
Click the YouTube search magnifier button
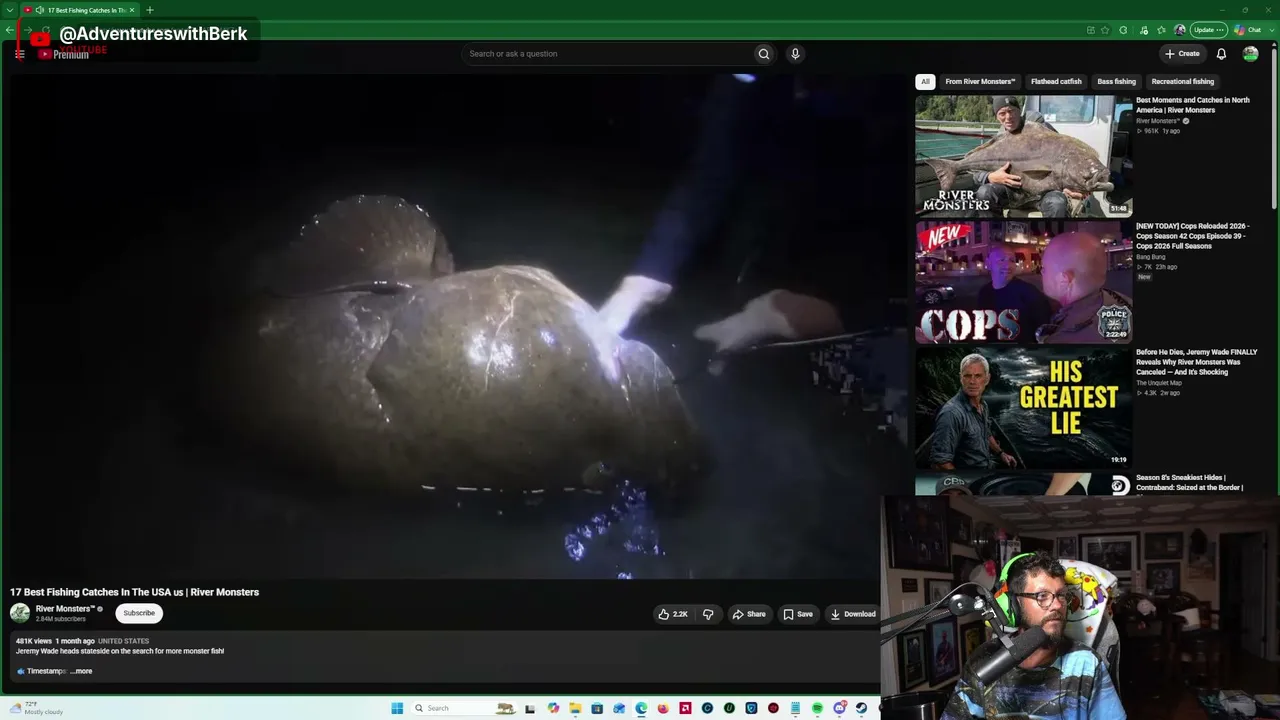(764, 54)
